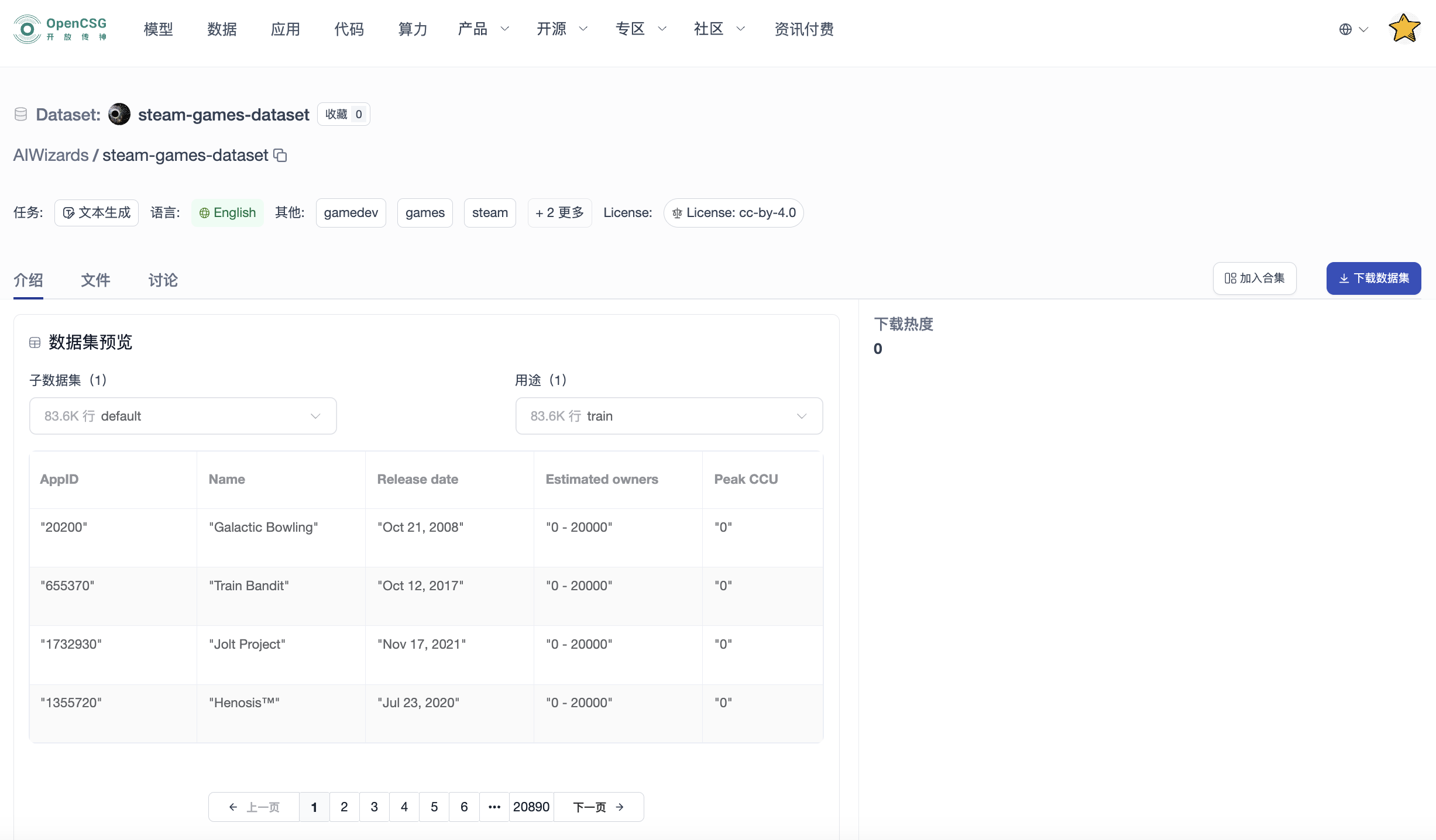Open the 用途 train split dropdown
The width and height of the screenshot is (1436, 840).
[x=669, y=416]
